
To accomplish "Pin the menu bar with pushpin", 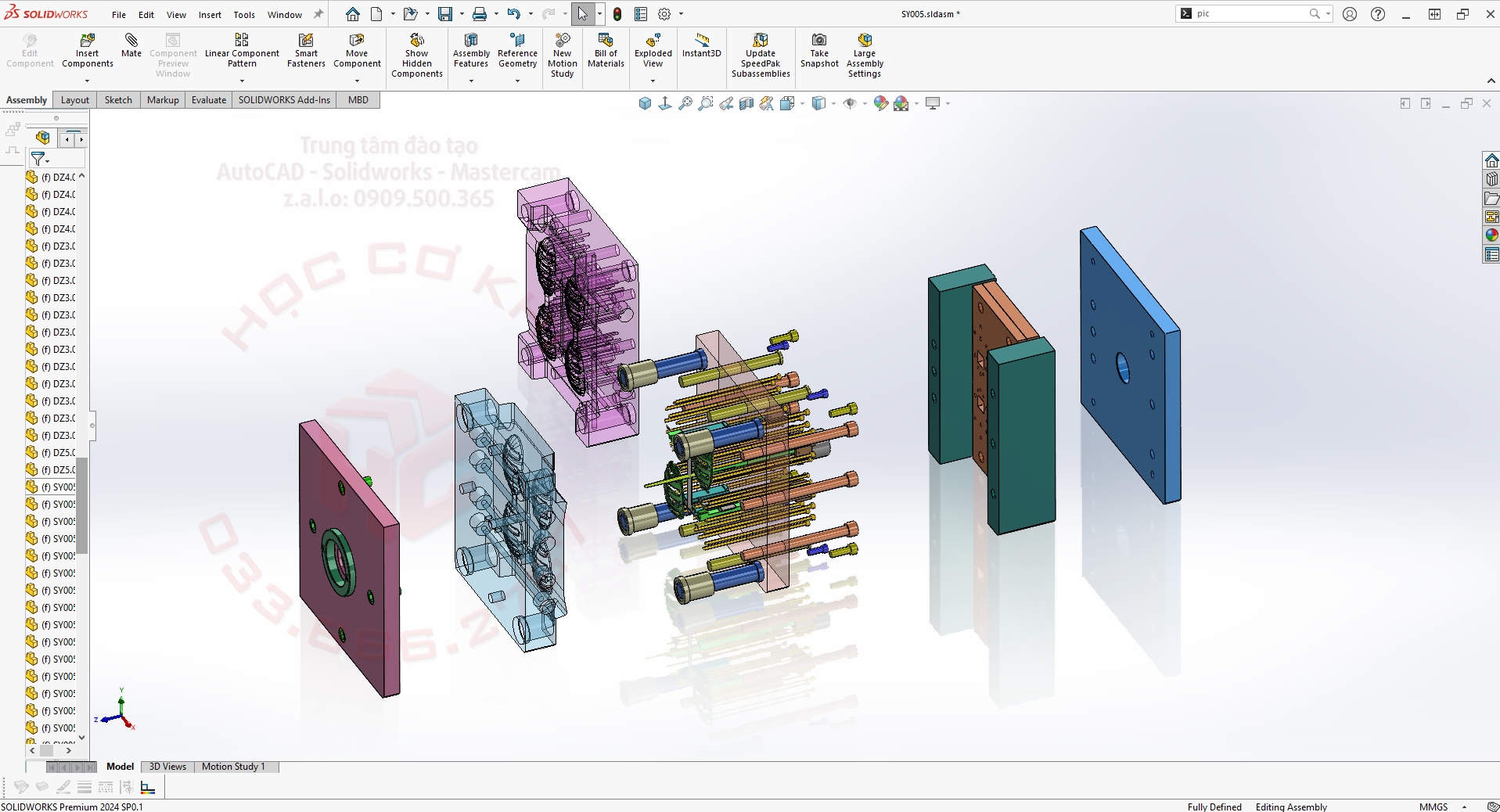I will click(x=318, y=14).
